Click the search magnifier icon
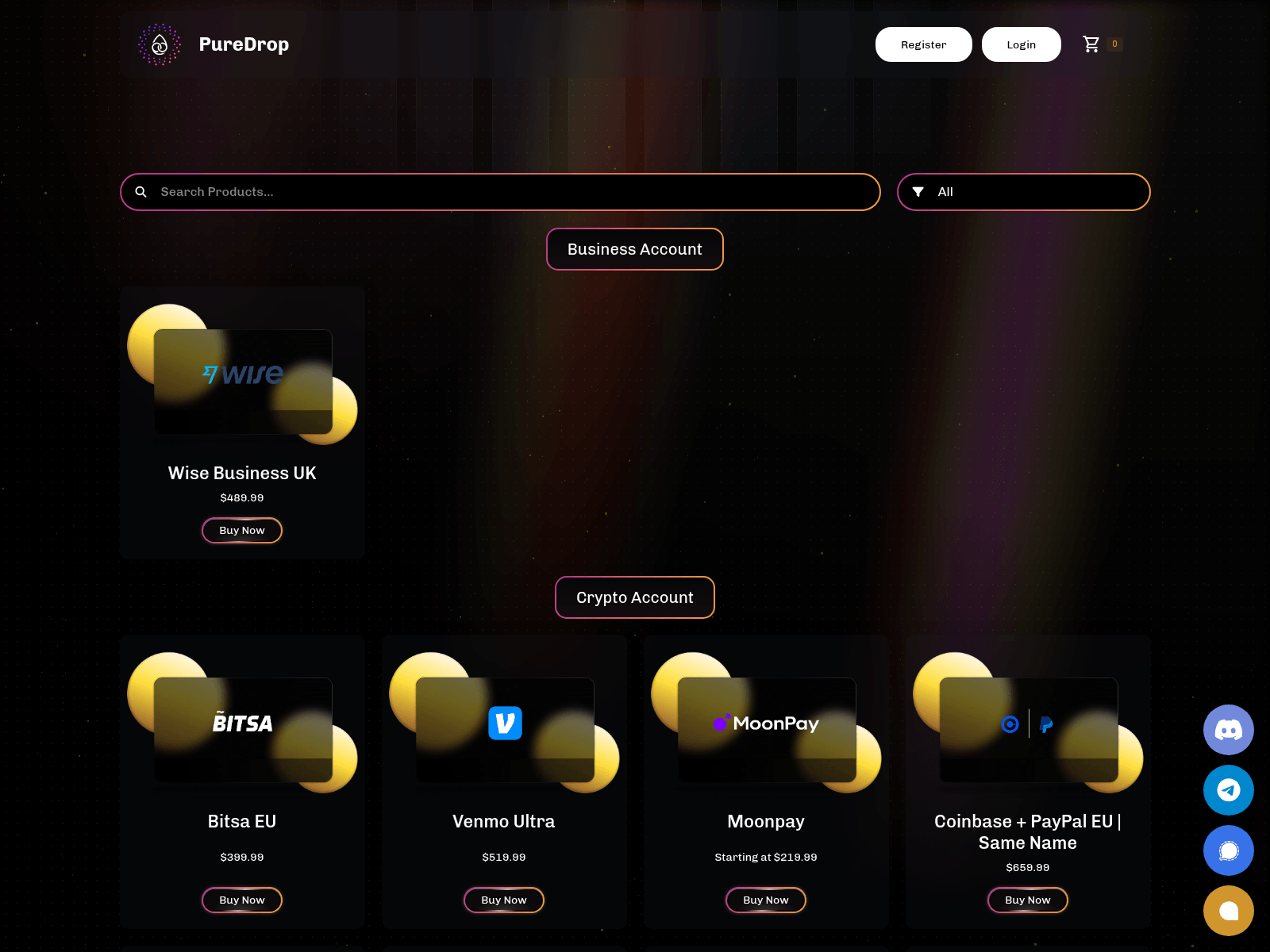This screenshot has width=1270, height=952. [141, 192]
